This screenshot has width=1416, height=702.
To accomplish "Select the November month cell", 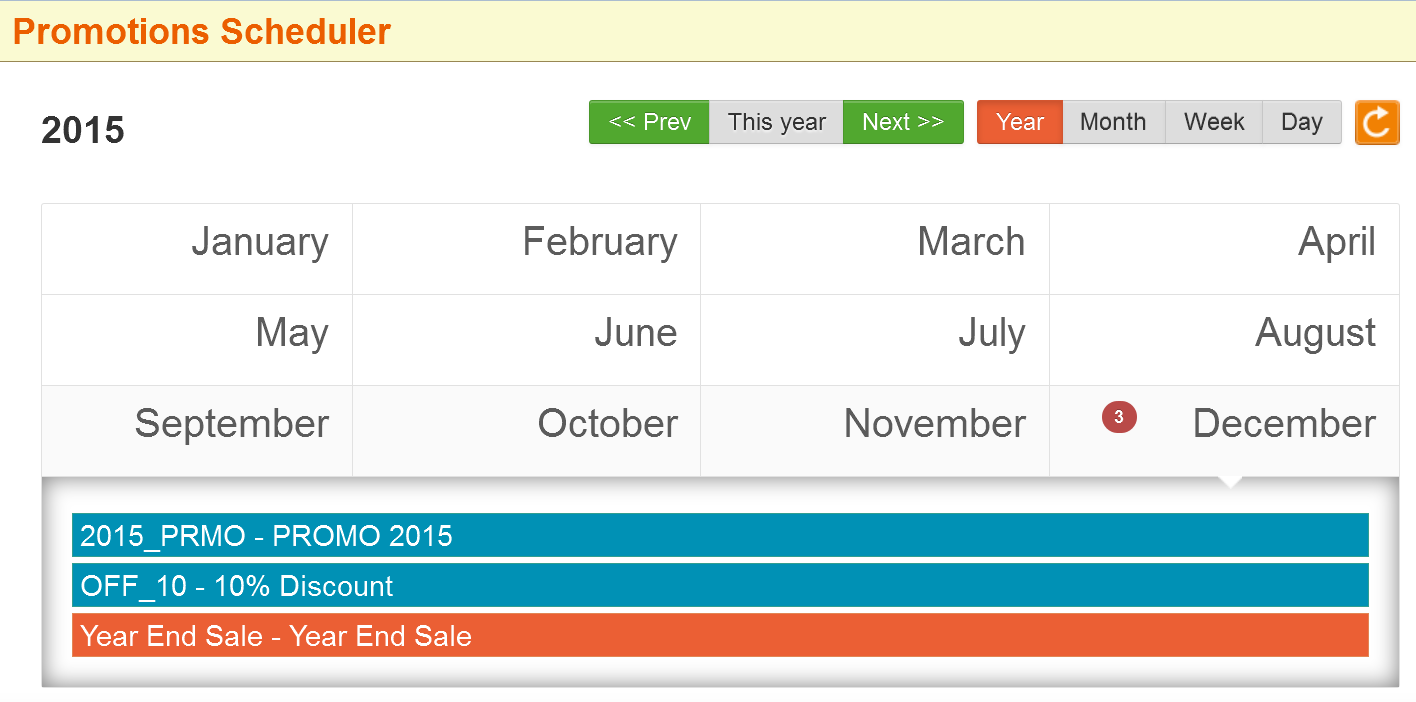I will [x=875, y=431].
